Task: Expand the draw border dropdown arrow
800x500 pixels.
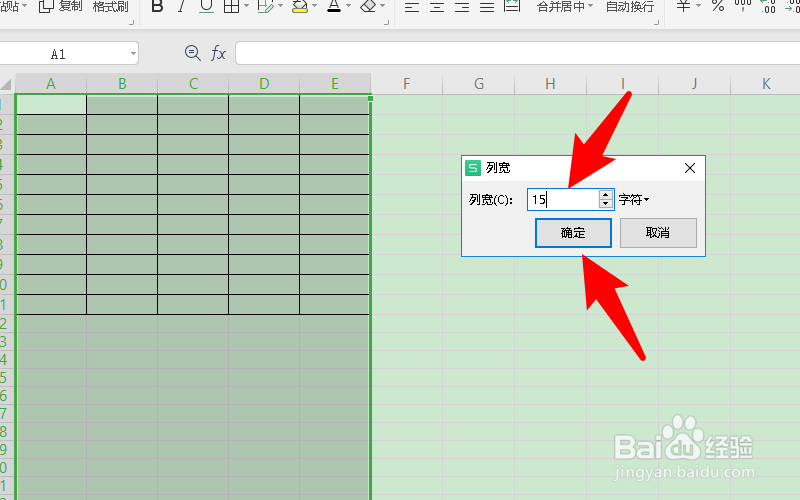Action: (x=280, y=6)
